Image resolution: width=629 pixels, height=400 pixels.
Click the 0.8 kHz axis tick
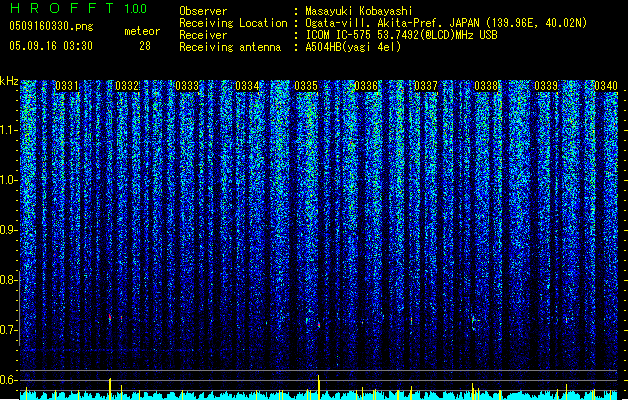(x=9, y=280)
